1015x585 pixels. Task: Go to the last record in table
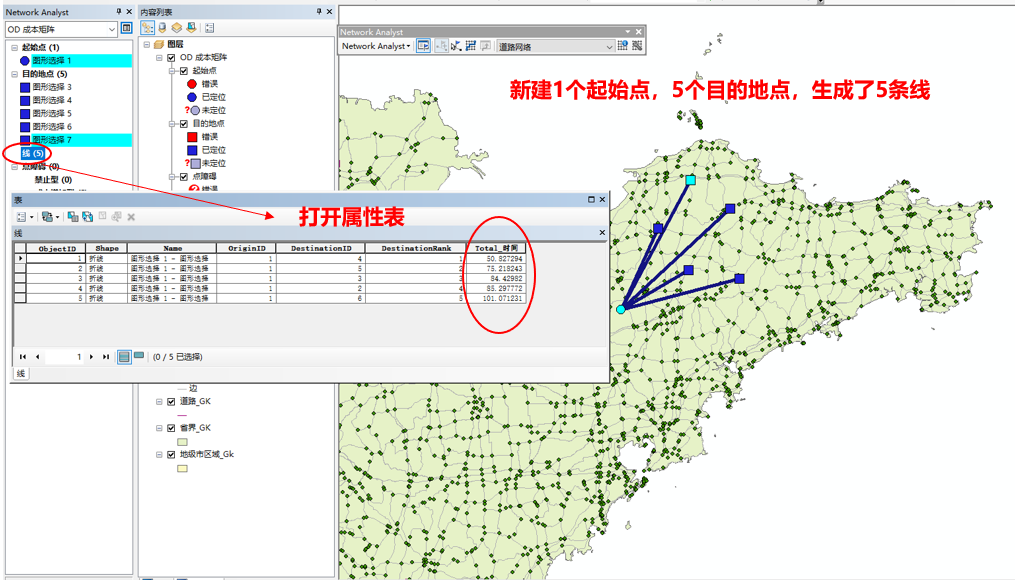[x=106, y=356]
